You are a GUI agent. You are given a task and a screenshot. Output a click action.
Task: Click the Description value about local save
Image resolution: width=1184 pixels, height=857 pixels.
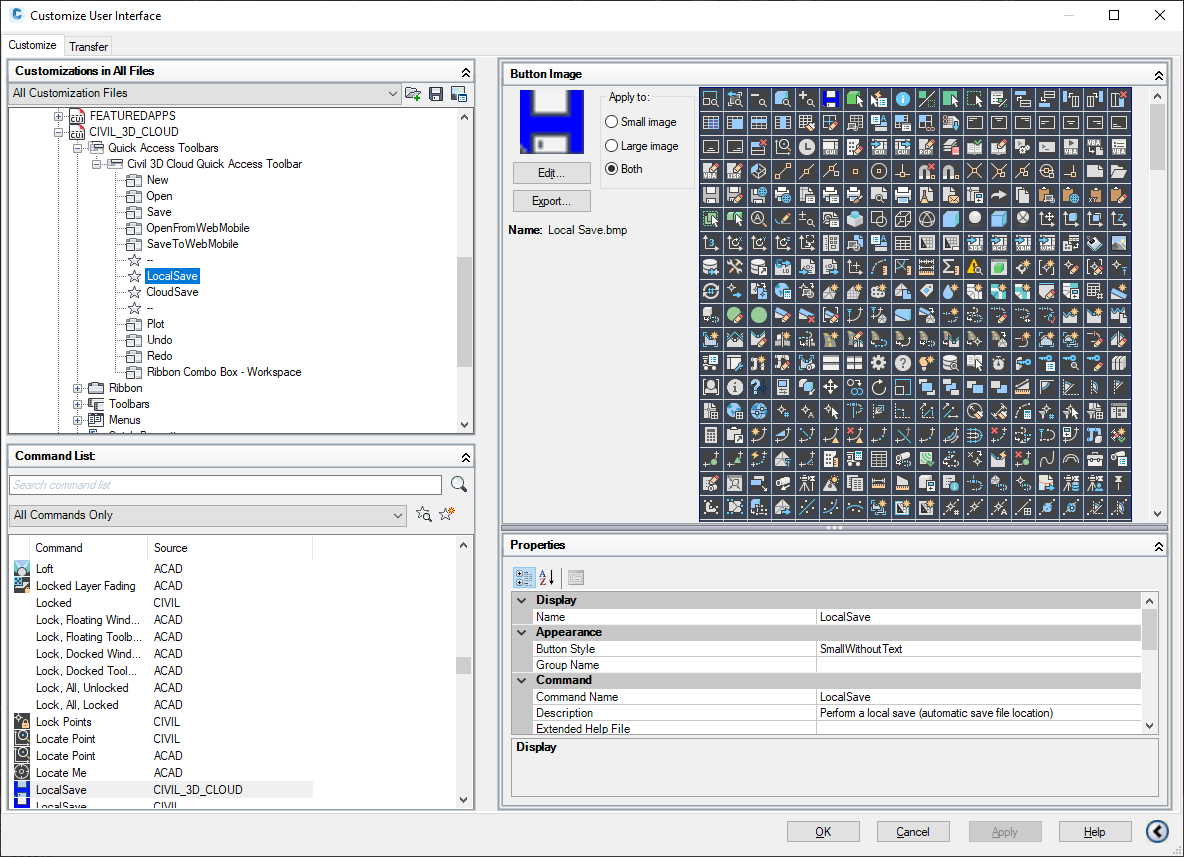[x=979, y=713]
